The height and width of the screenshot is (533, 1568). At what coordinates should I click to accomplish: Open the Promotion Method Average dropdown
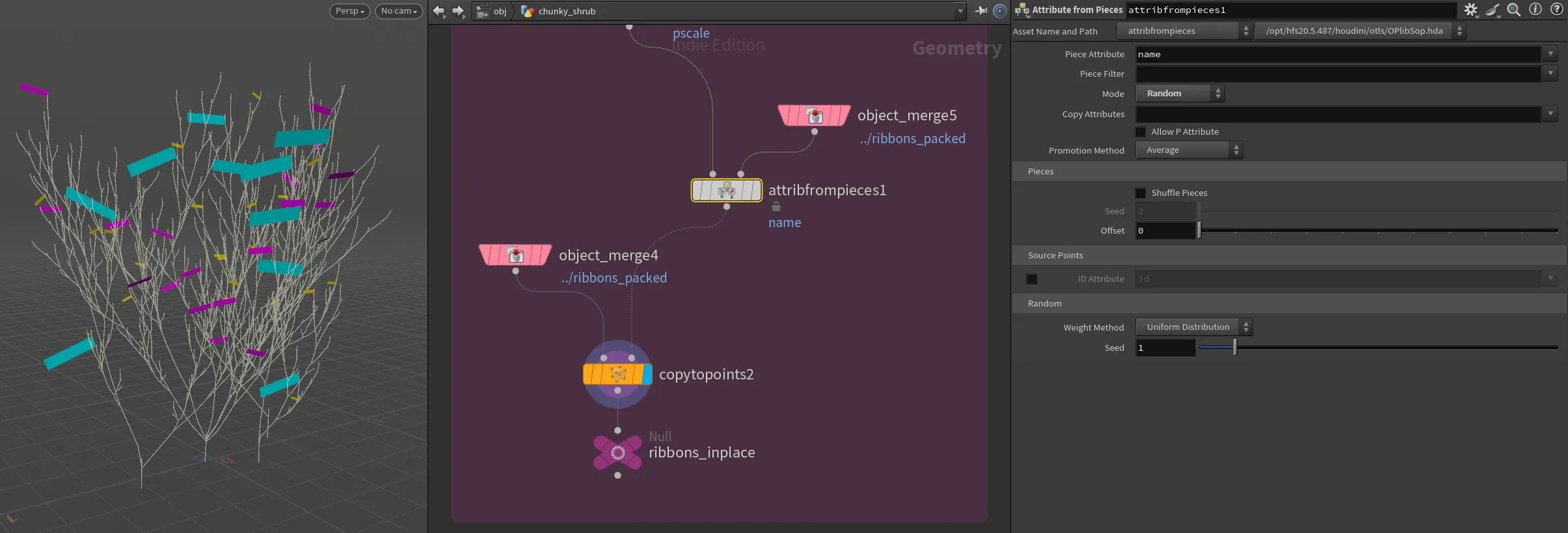click(1189, 150)
